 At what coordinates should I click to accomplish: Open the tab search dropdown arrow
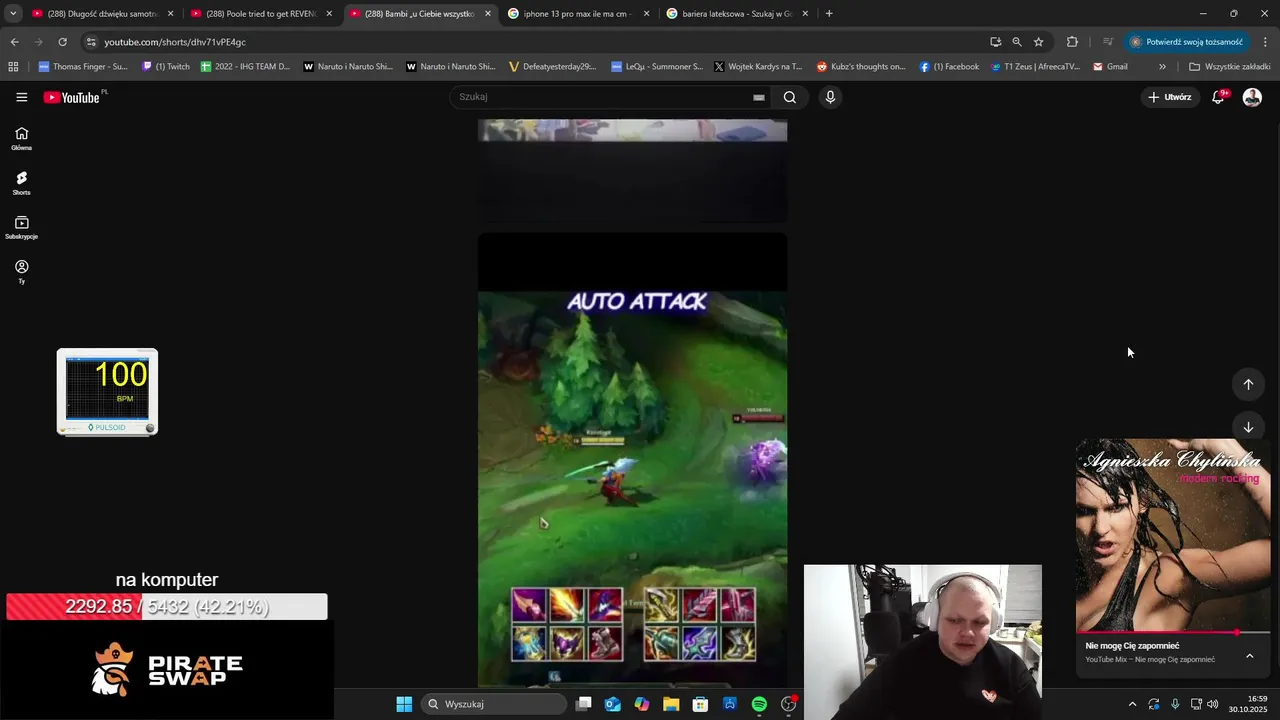click(13, 14)
